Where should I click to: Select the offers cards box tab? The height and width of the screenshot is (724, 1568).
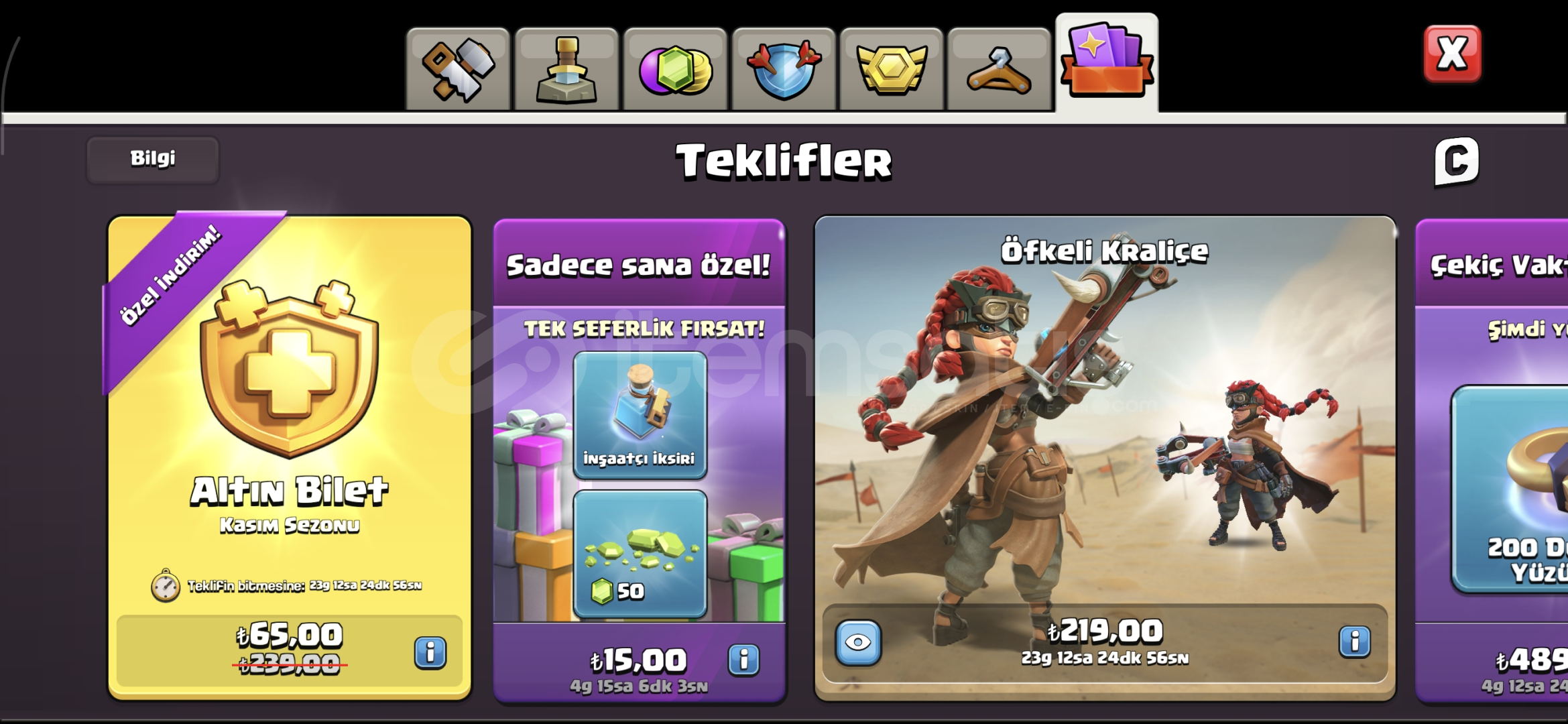click(x=1107, y=63)
